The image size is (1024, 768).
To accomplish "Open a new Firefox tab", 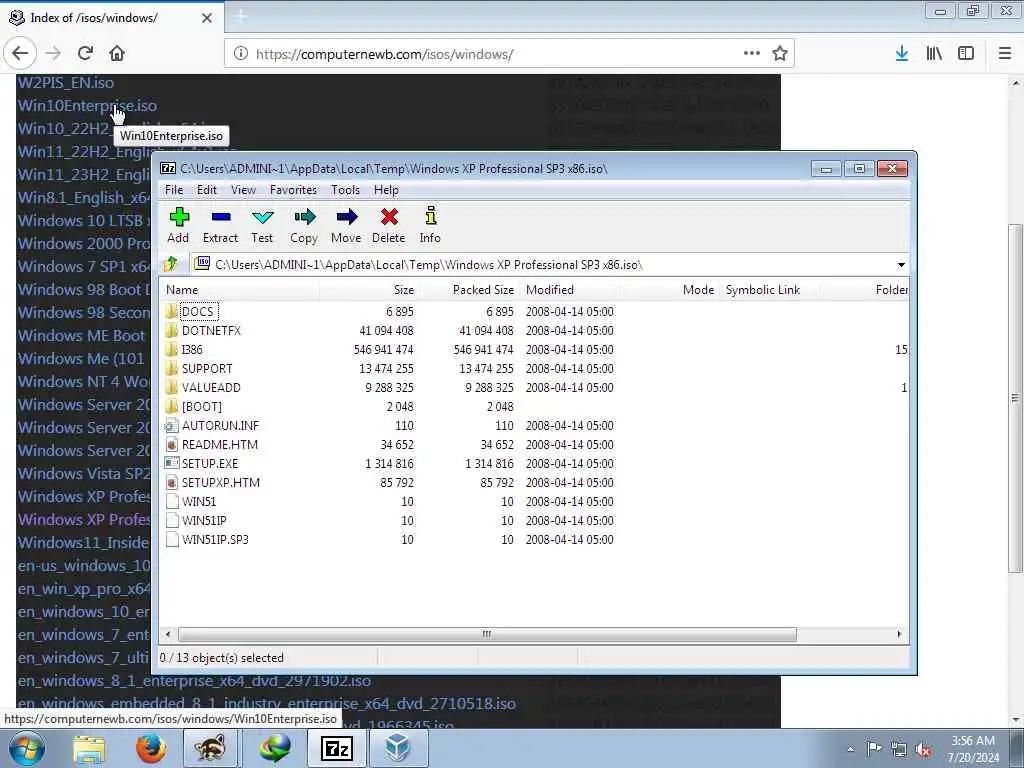I will (240, 18).
